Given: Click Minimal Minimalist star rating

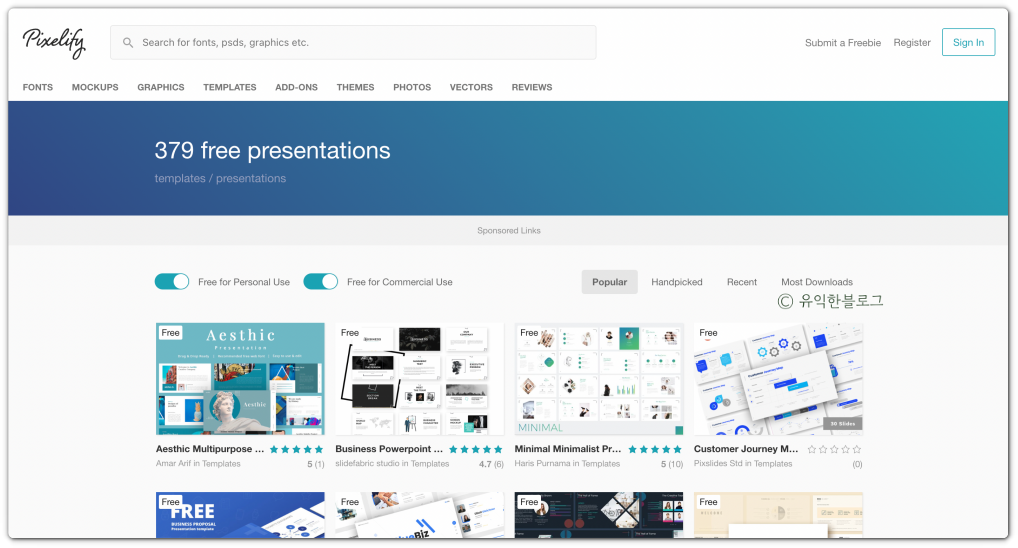Looking at the screenshot, I should click(655, 449).
